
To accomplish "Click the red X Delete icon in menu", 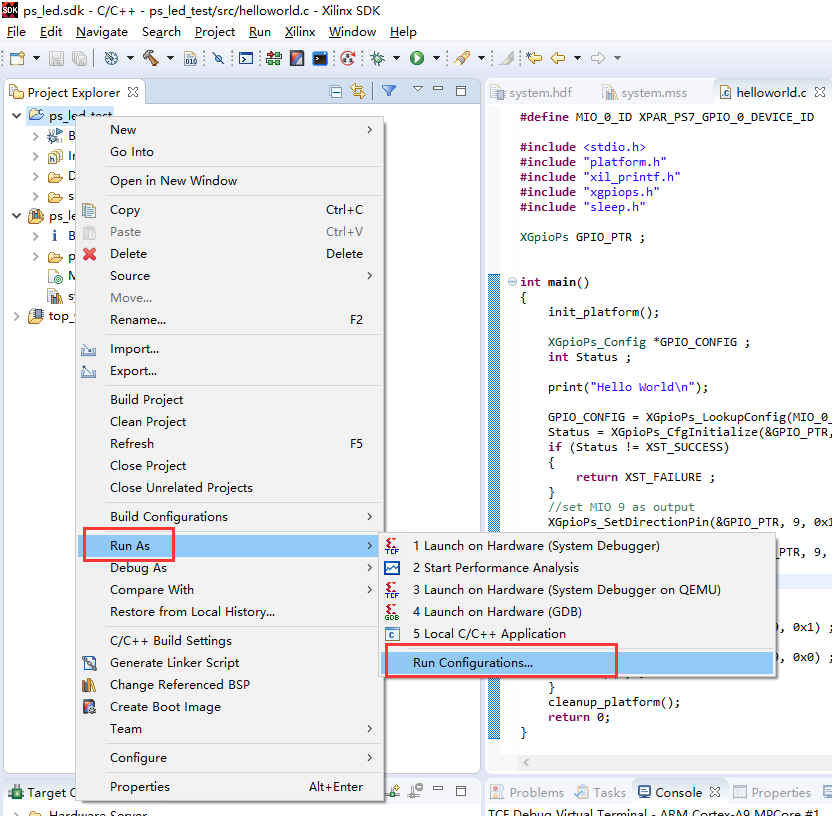I will coord(90,254).
